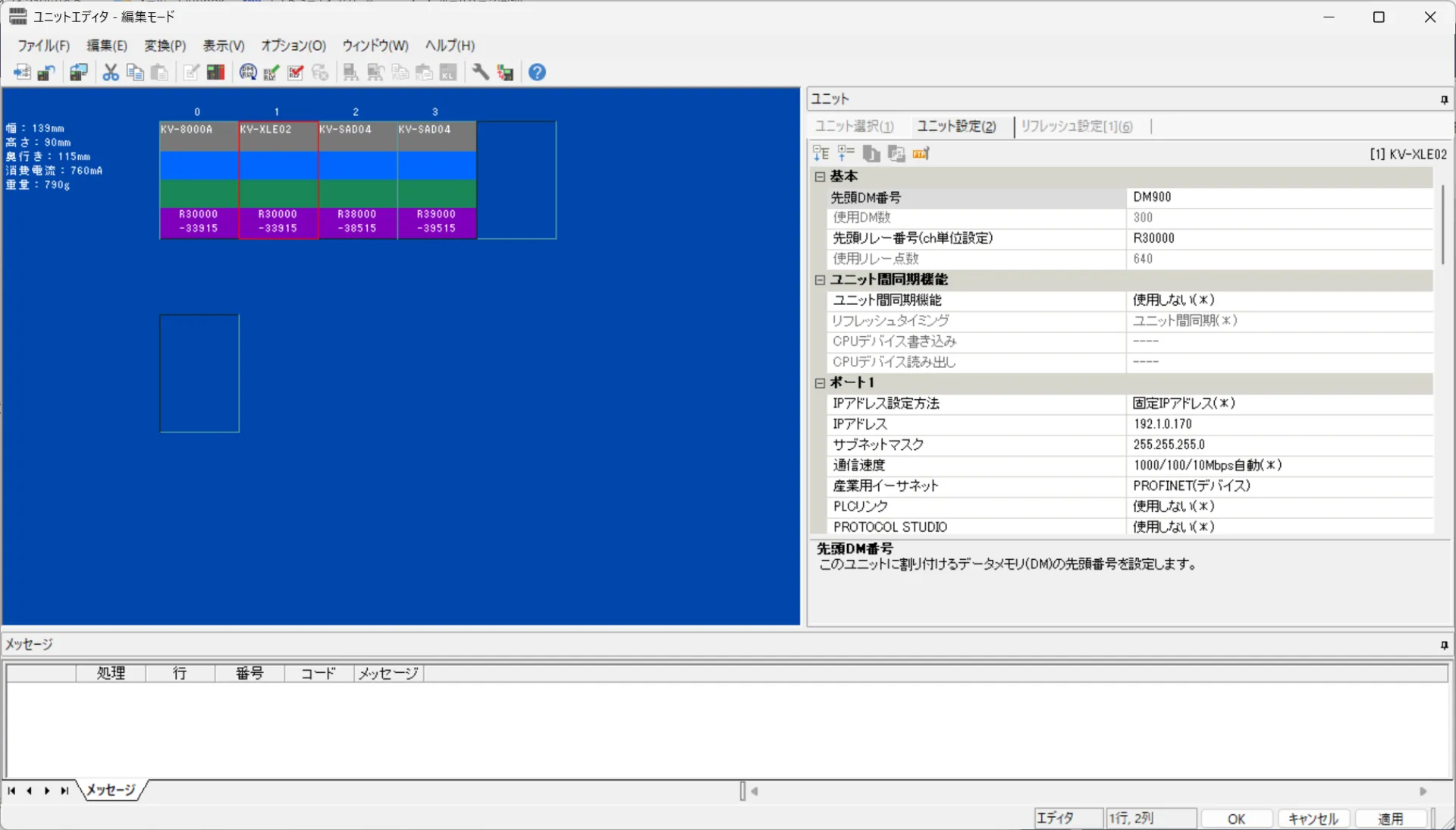This screenshot has width=1456, height=830.
Task: Click the DM/RLY conversion icon
Action: pyautogui.click(x=248, y=72)
